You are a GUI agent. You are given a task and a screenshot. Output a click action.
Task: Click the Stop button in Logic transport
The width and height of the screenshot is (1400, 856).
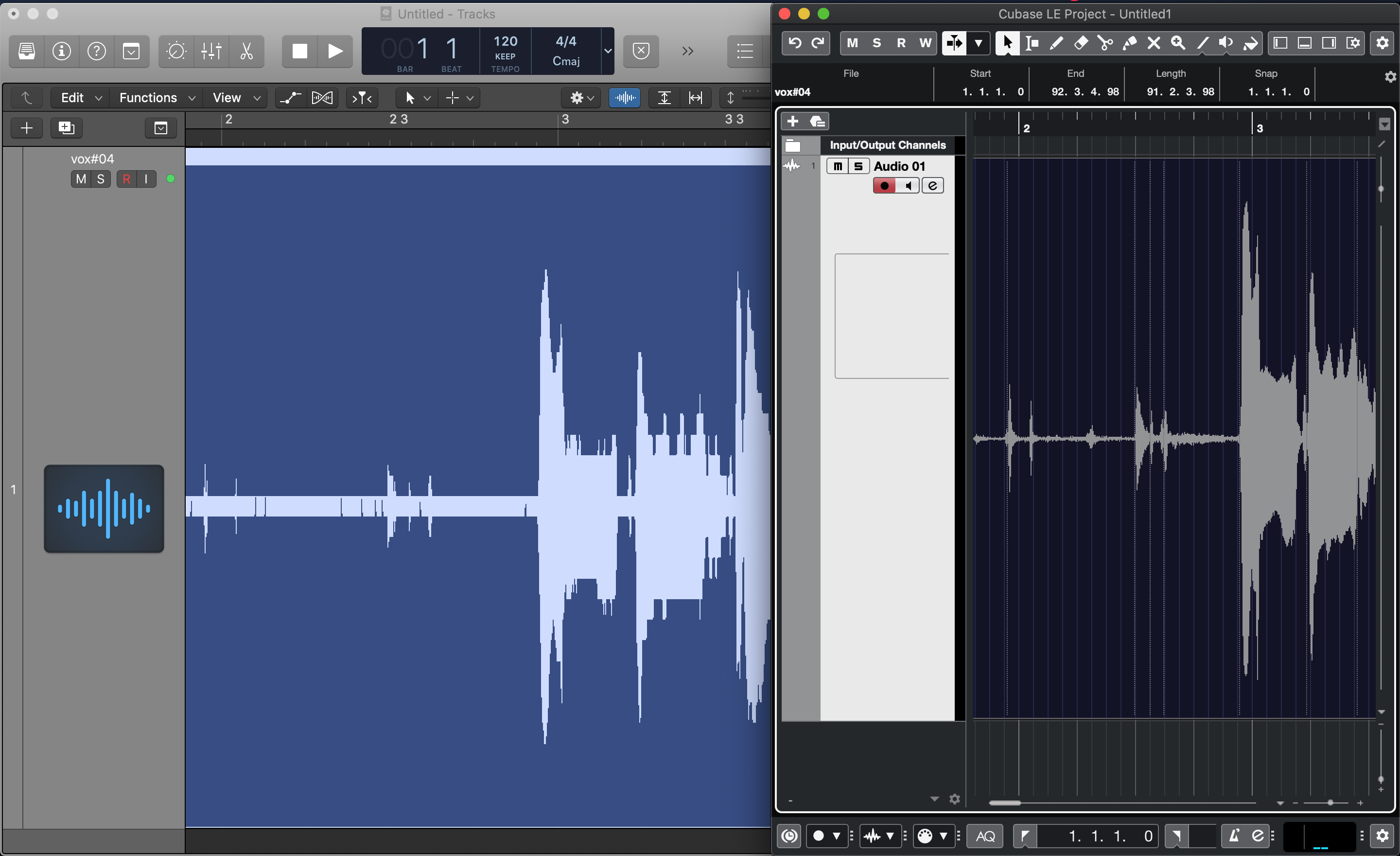click(299, 51)
